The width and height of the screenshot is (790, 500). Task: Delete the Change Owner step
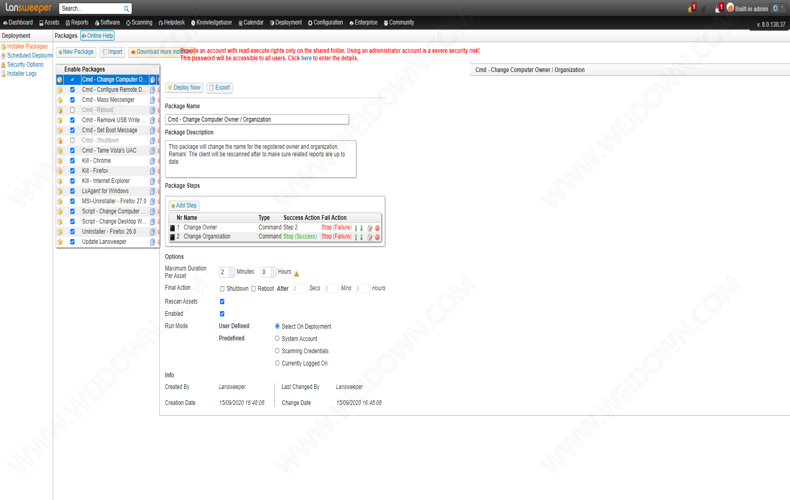tap(377, 228)
